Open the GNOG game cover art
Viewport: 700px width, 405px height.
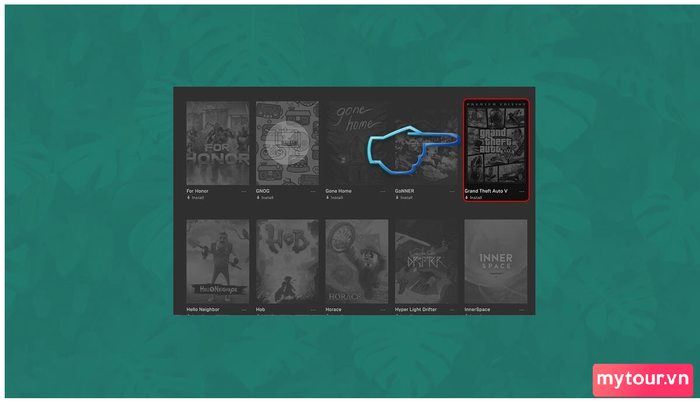click(287, 143)
